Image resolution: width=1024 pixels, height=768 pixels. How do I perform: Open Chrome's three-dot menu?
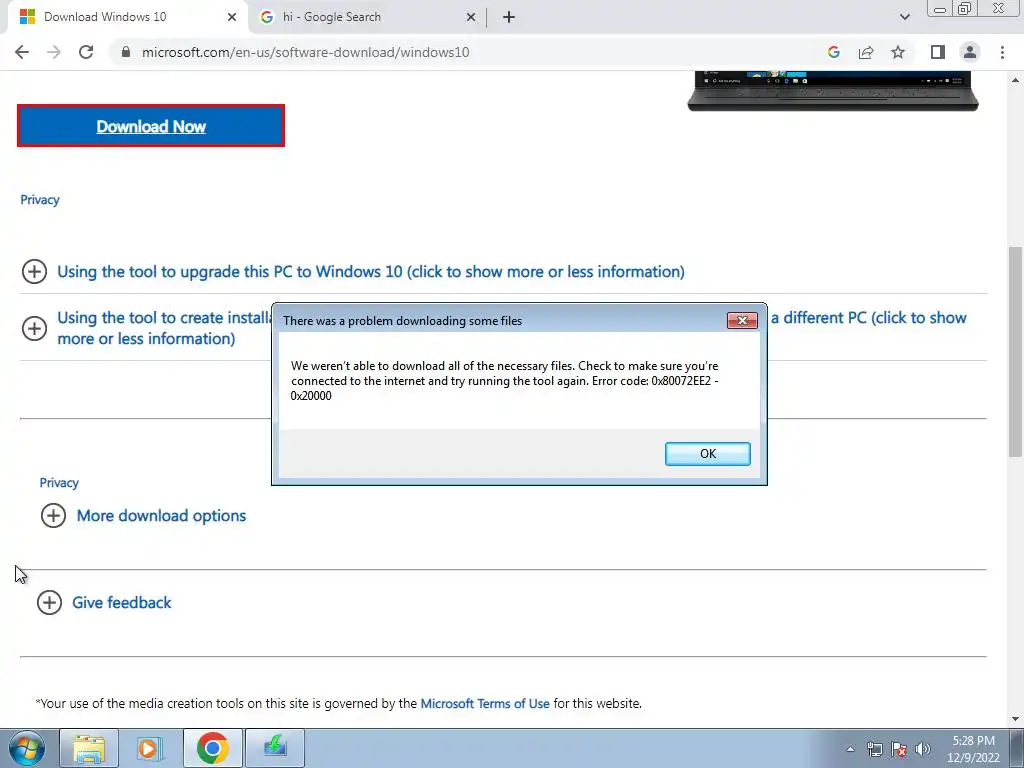(1002, 52)
